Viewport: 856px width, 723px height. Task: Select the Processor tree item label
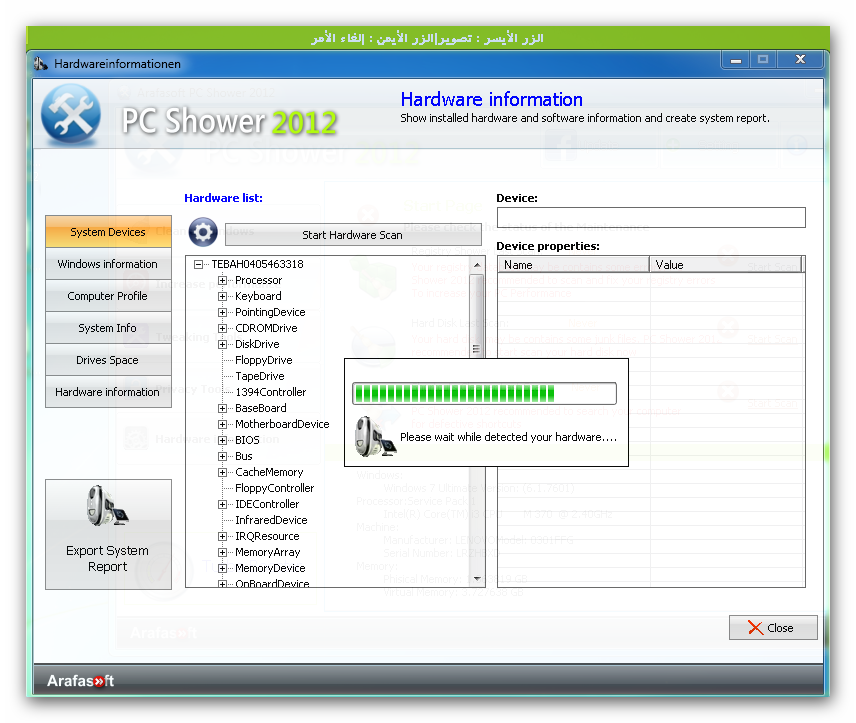[259, 280]
